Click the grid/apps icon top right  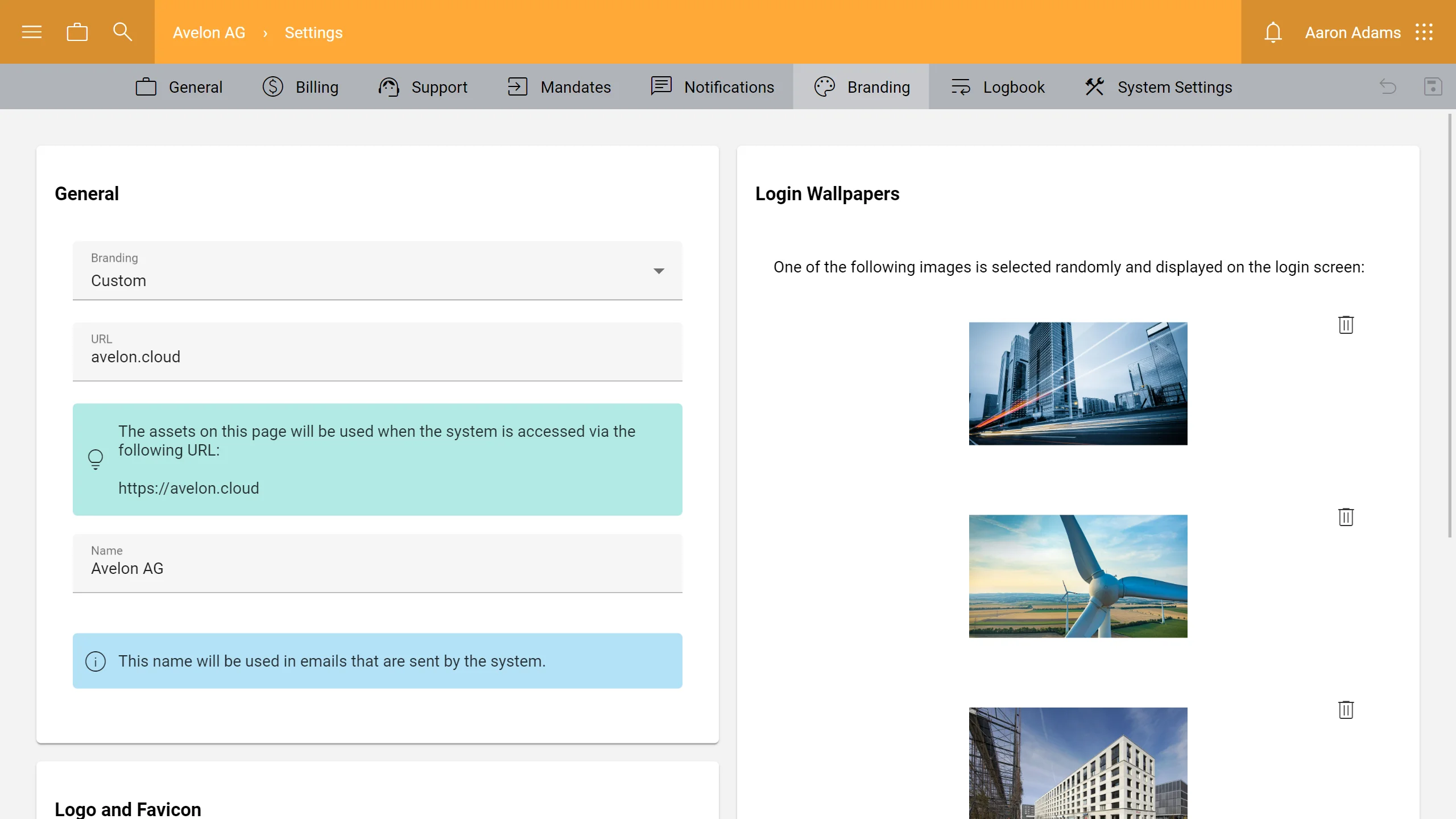click(1424, 32)
